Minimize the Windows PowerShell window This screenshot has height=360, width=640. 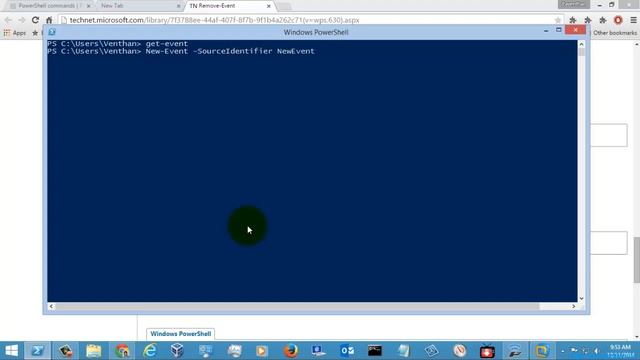(546, 31)
